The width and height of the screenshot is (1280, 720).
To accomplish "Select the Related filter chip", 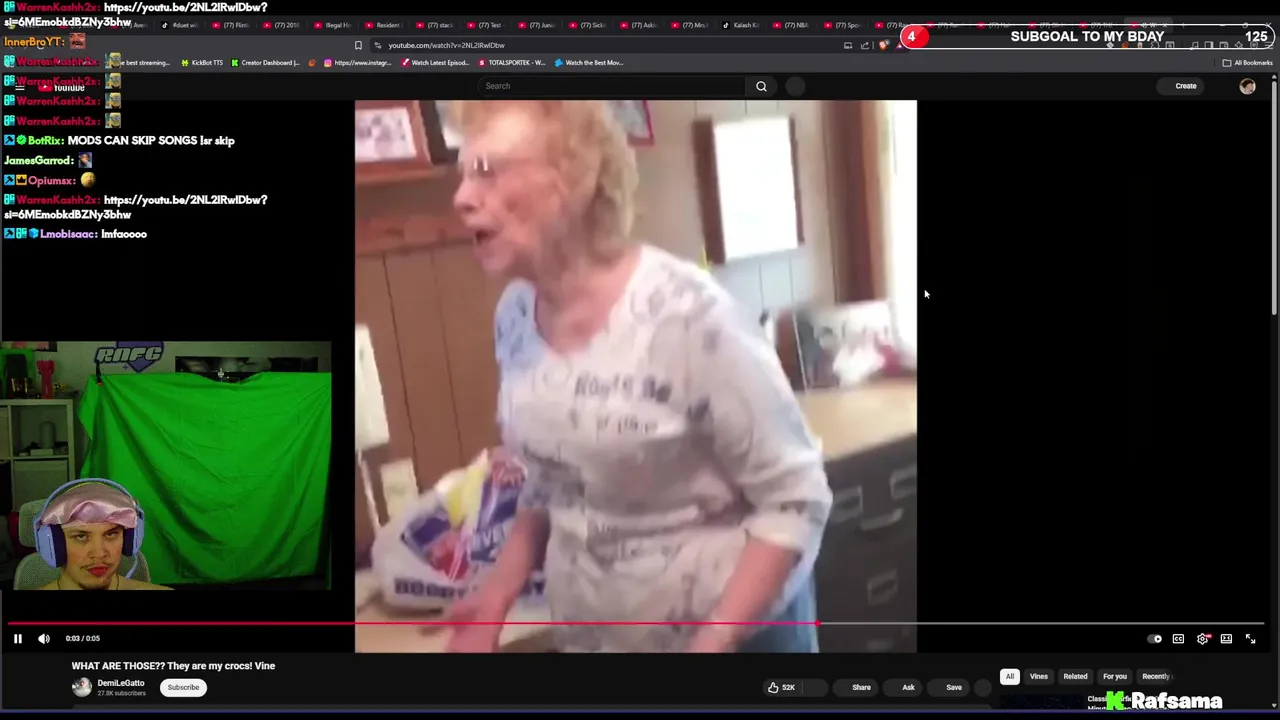I will point(1075,676).
